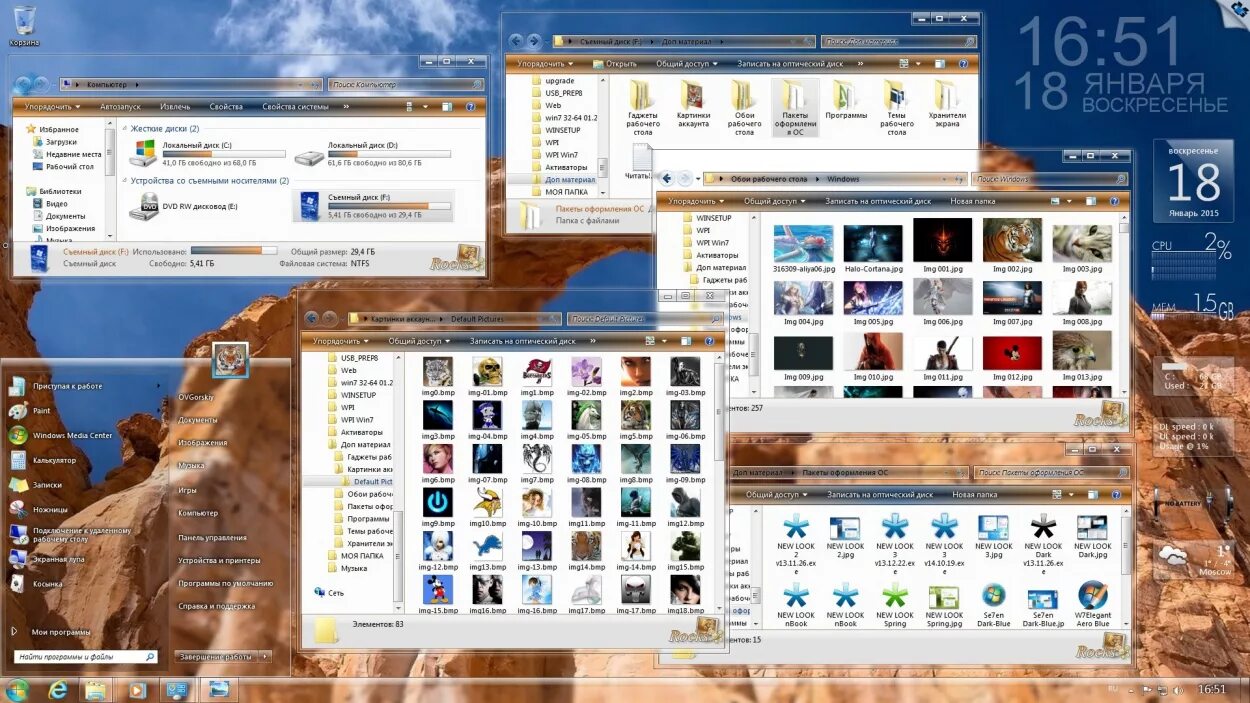Click Записать на оптический диск in Default Pictures window

coord(523,341)
